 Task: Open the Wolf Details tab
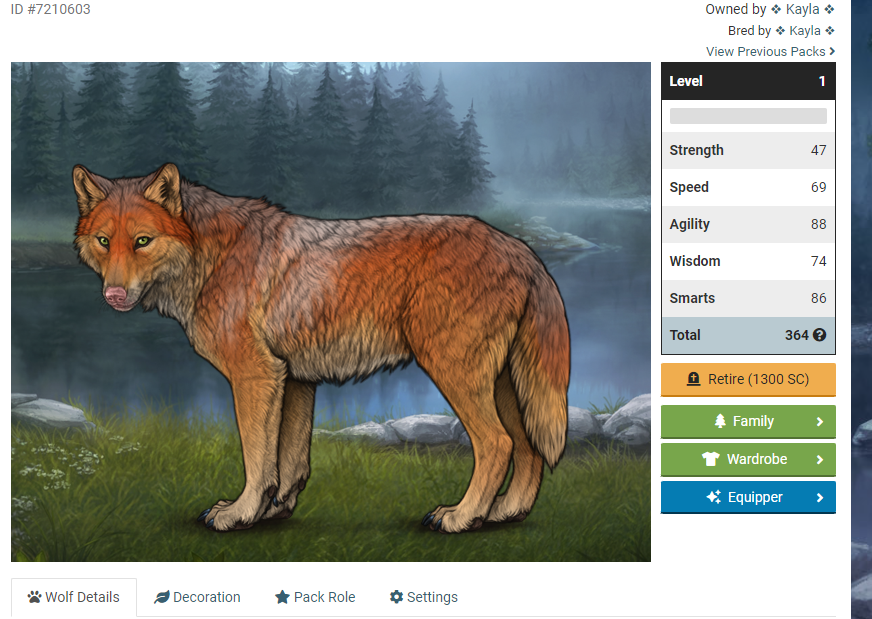pos(73,597)
